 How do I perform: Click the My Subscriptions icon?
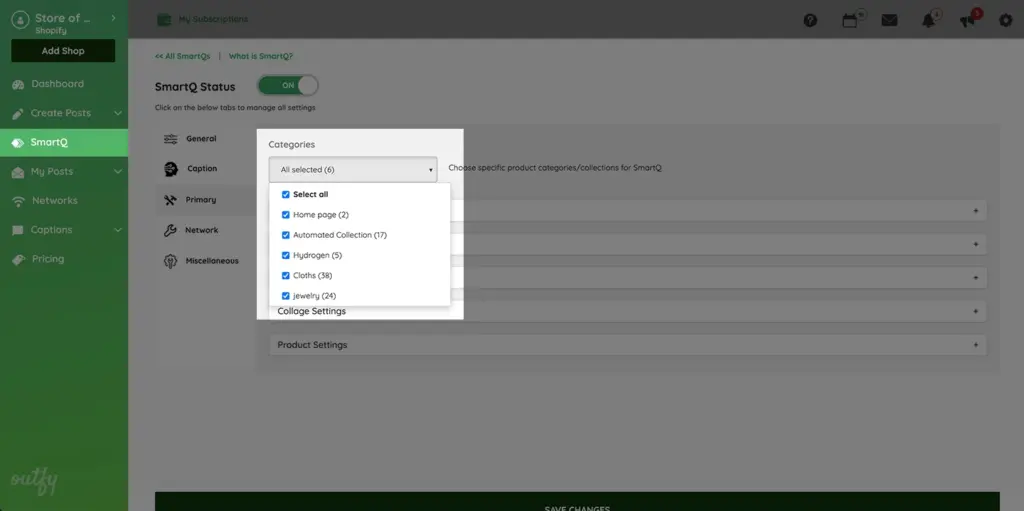[164, 20]
